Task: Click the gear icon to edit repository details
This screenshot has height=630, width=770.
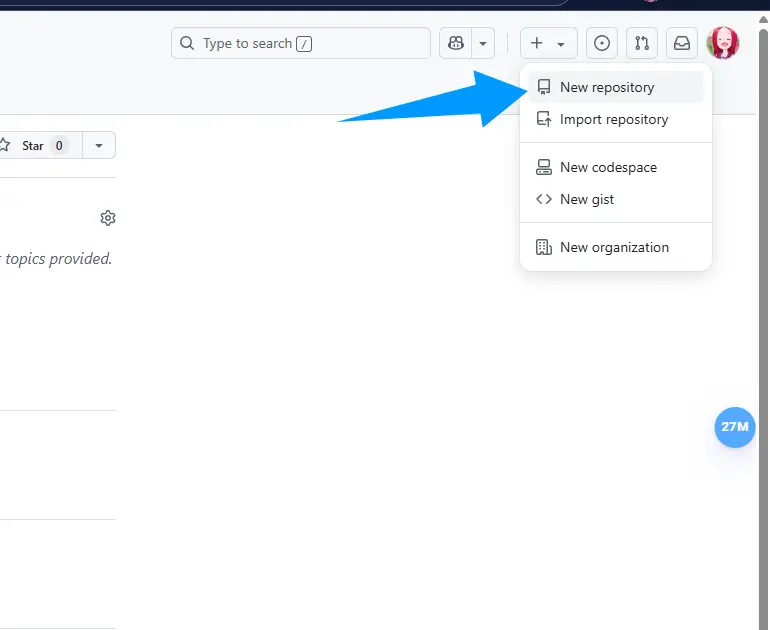Action: pos(108,218)
